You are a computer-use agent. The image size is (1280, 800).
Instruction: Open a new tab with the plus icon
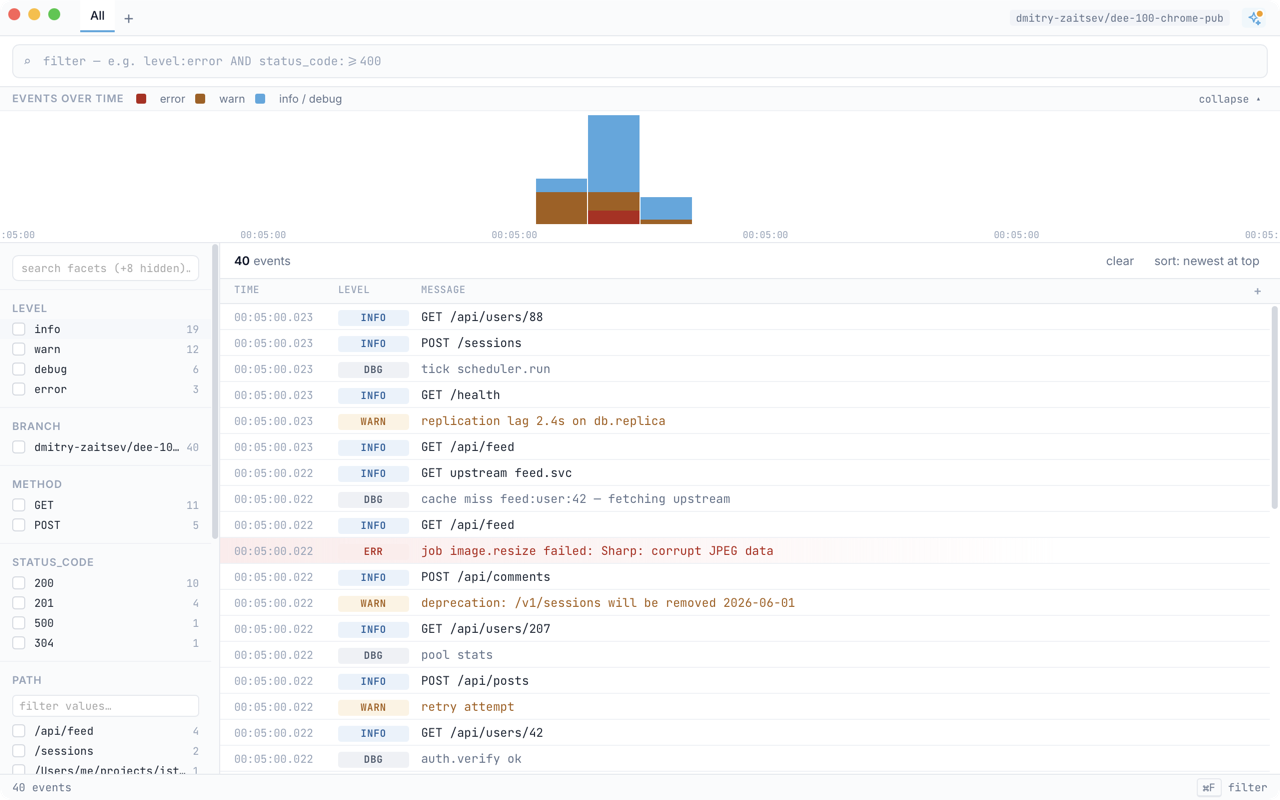pos(128,18)
